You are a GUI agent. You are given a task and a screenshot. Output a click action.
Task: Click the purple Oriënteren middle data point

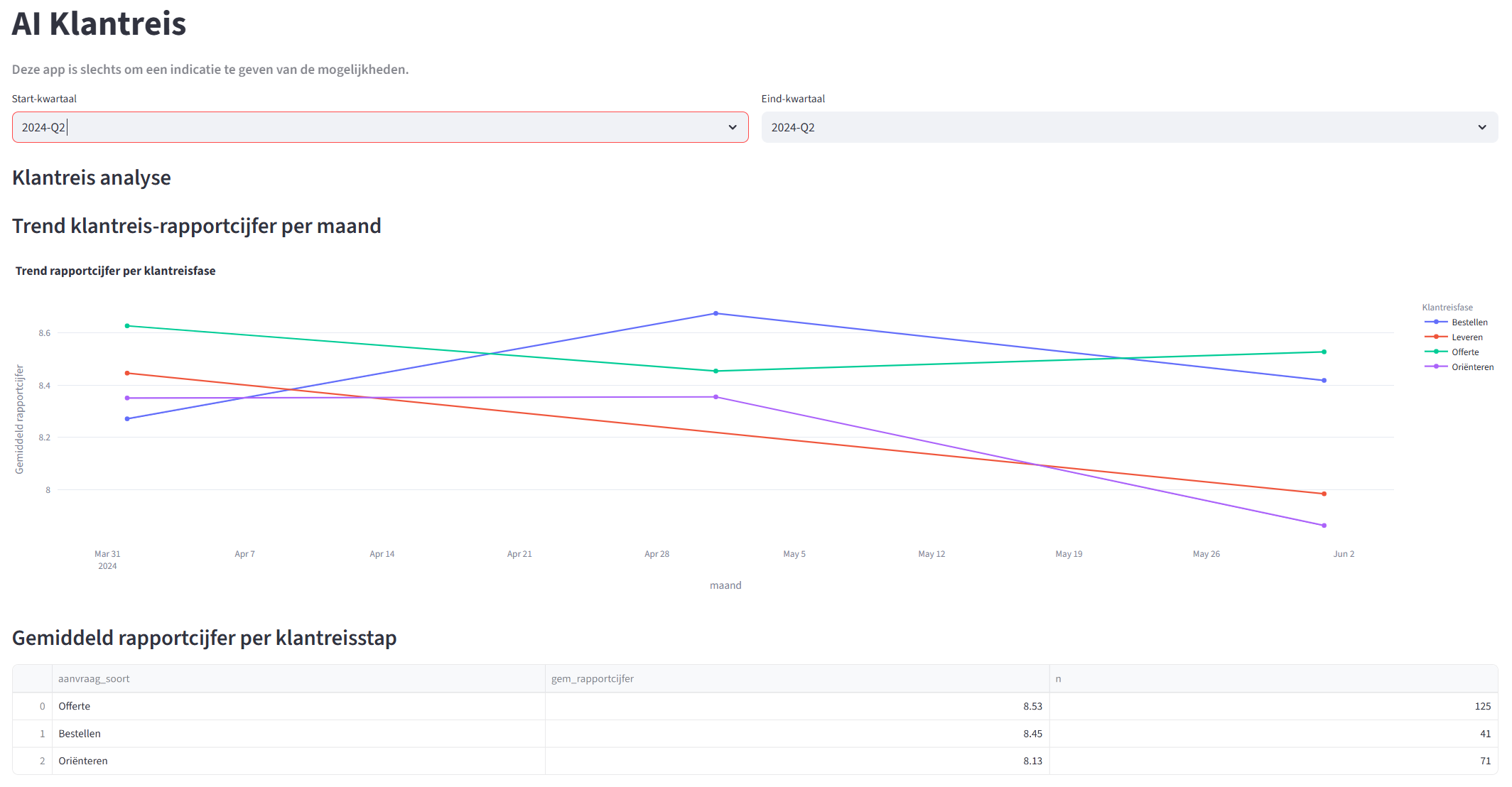[715, 397]
